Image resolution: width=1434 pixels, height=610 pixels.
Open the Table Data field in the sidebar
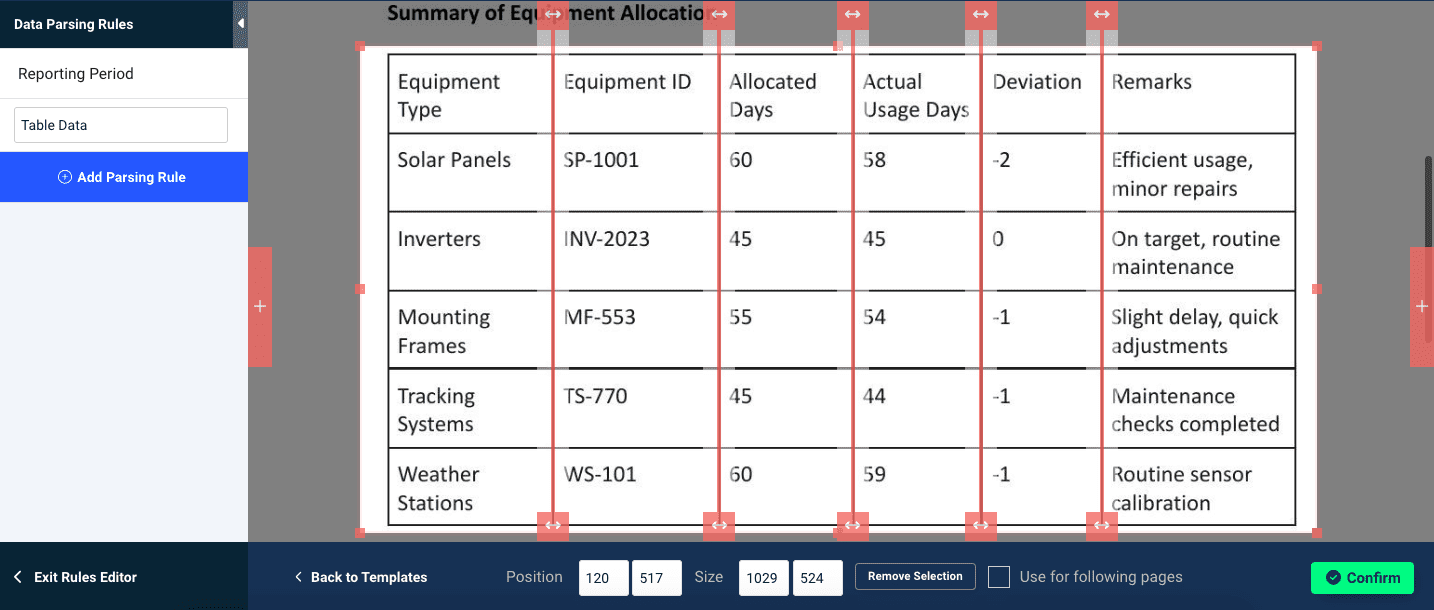(x=120, y=123)
